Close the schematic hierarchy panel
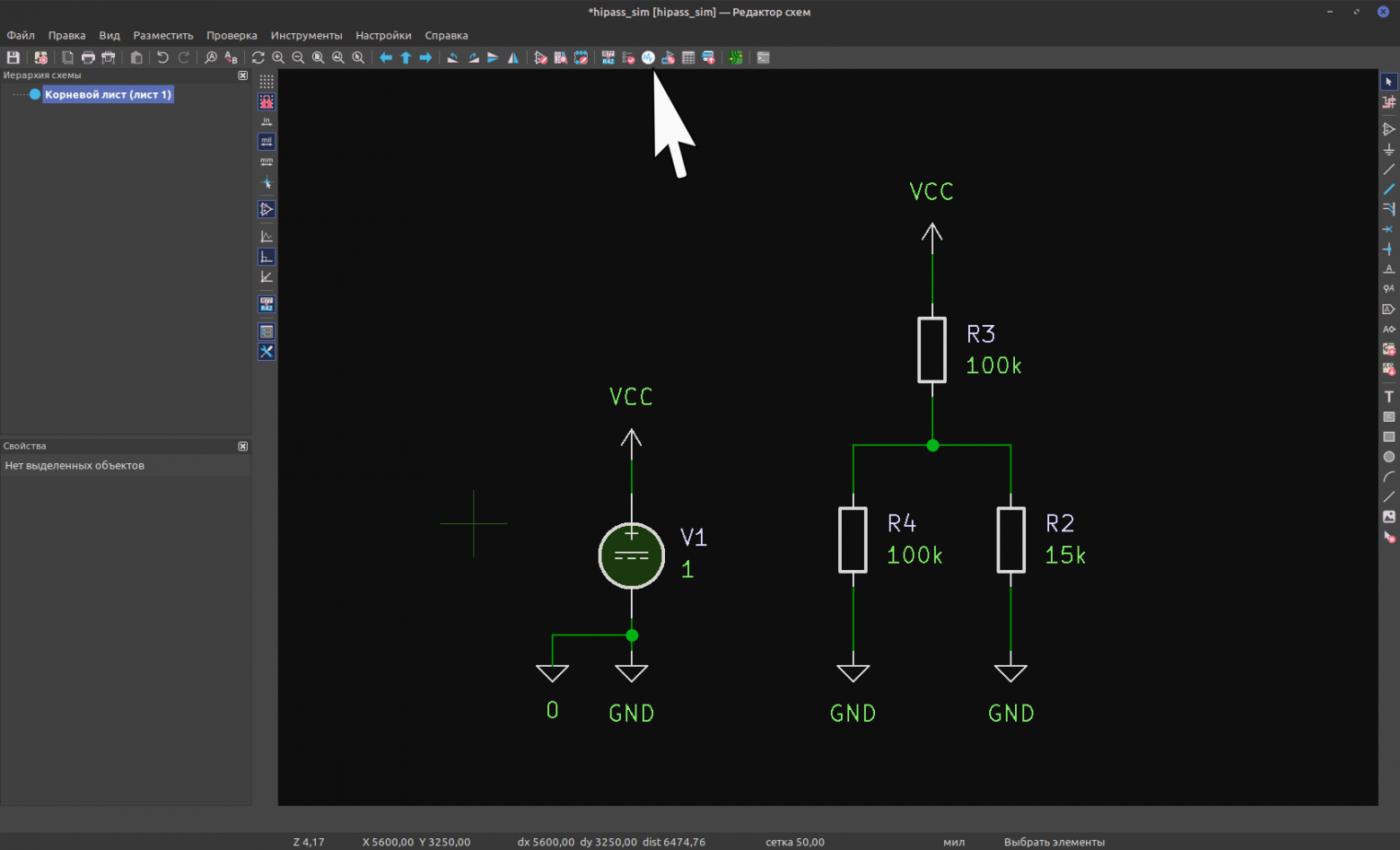The height and width of the screenshot is (850, 1400). coord(242,75)
